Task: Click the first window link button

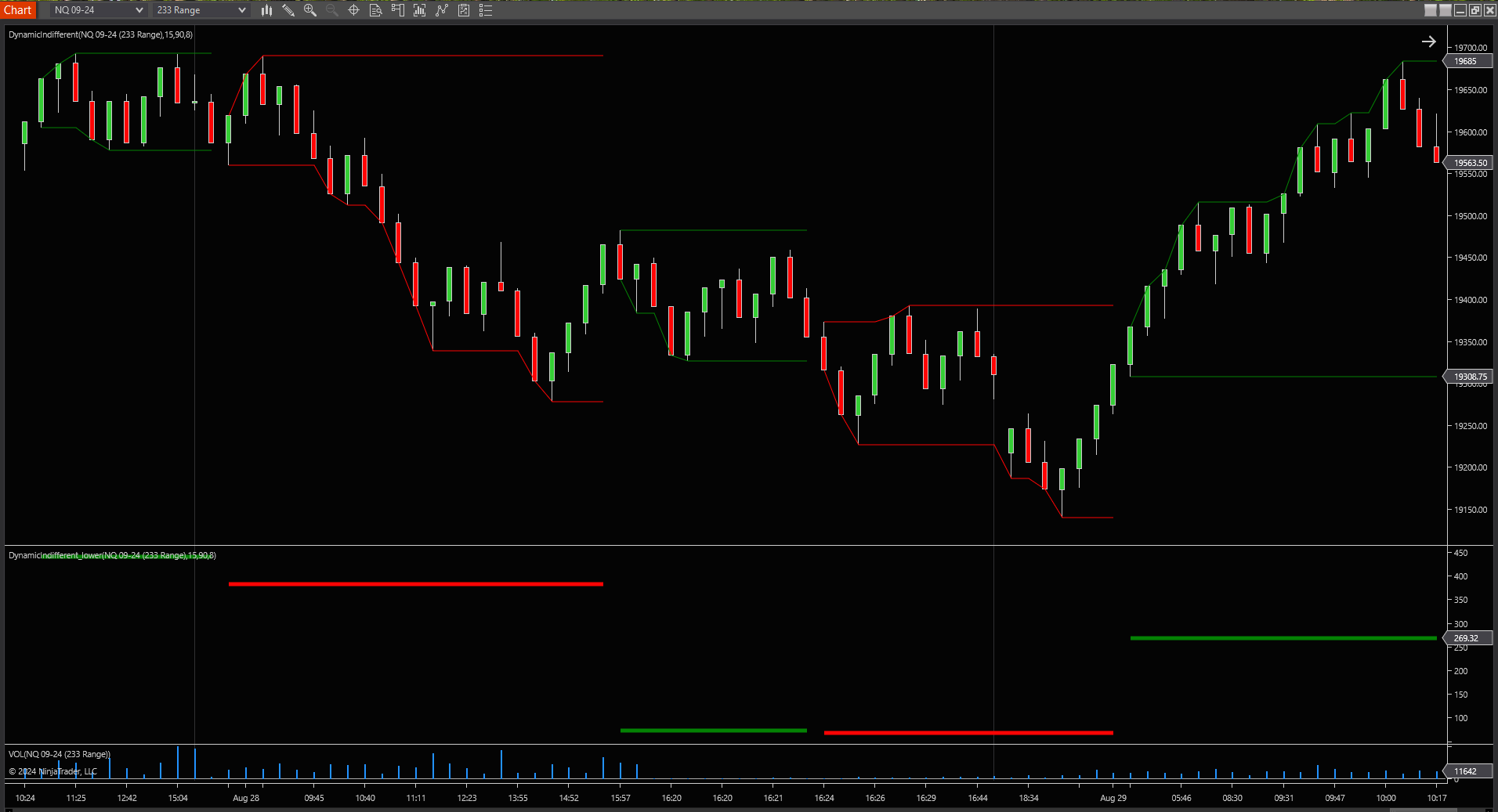Action: [x=1431, y=10]
